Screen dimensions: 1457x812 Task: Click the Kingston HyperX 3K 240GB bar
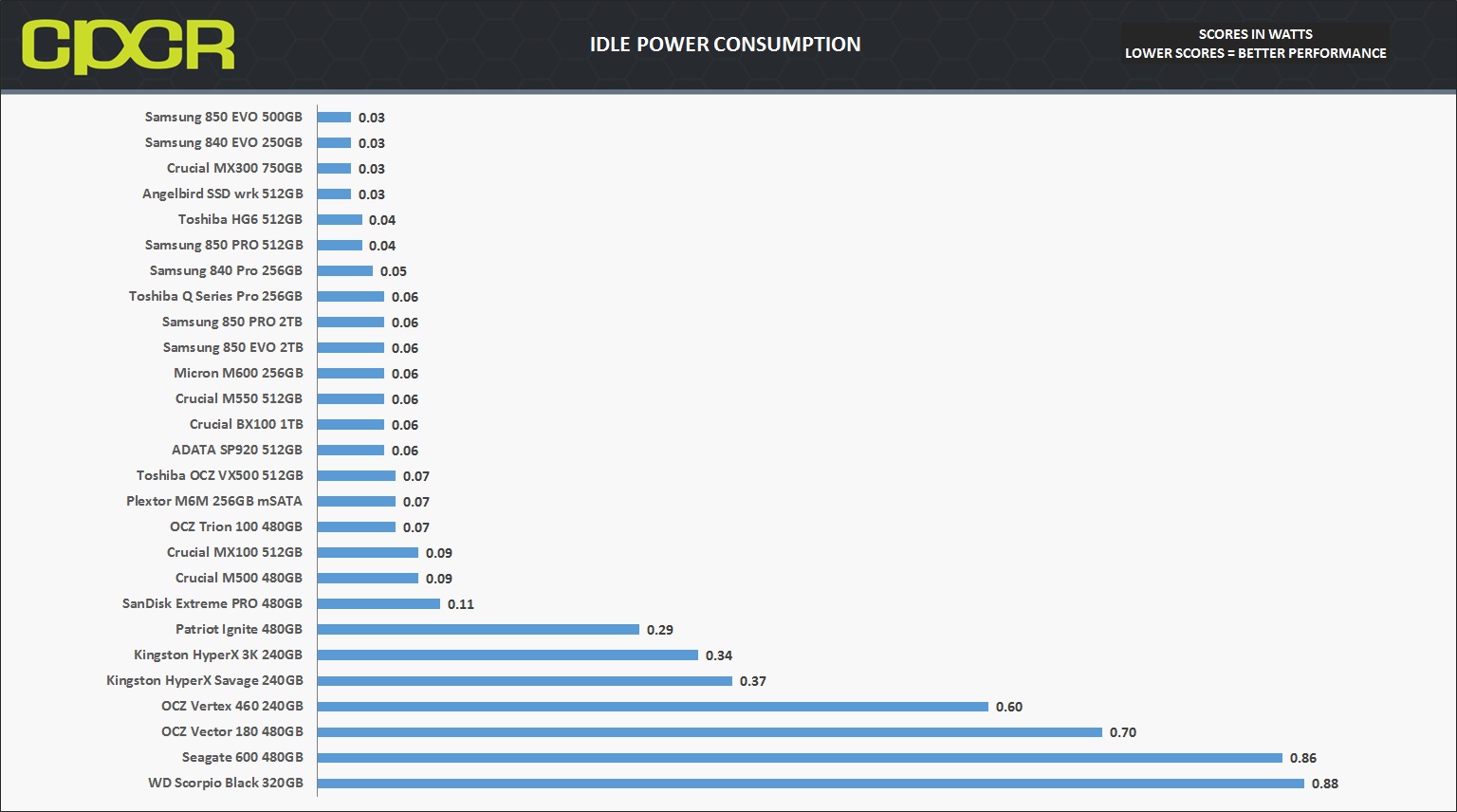tap(507, 655)
